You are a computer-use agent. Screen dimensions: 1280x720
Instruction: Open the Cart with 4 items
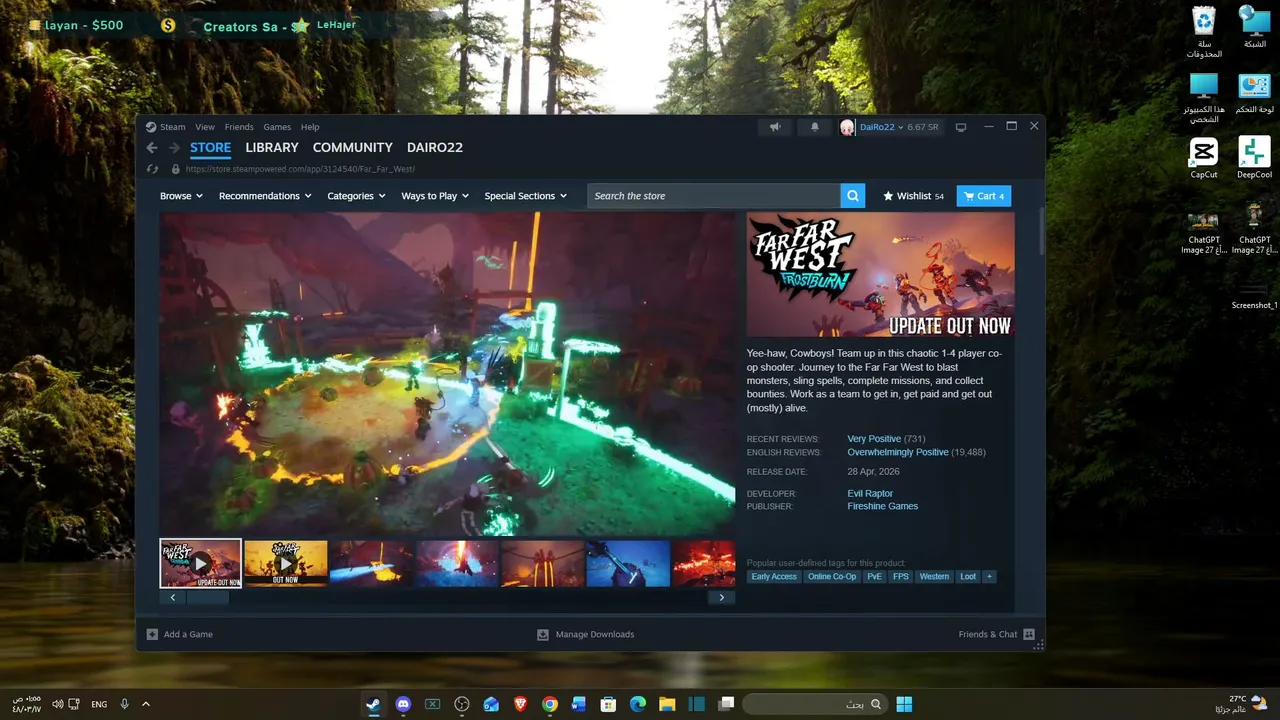pyautogui.click(x=984, y=196)
